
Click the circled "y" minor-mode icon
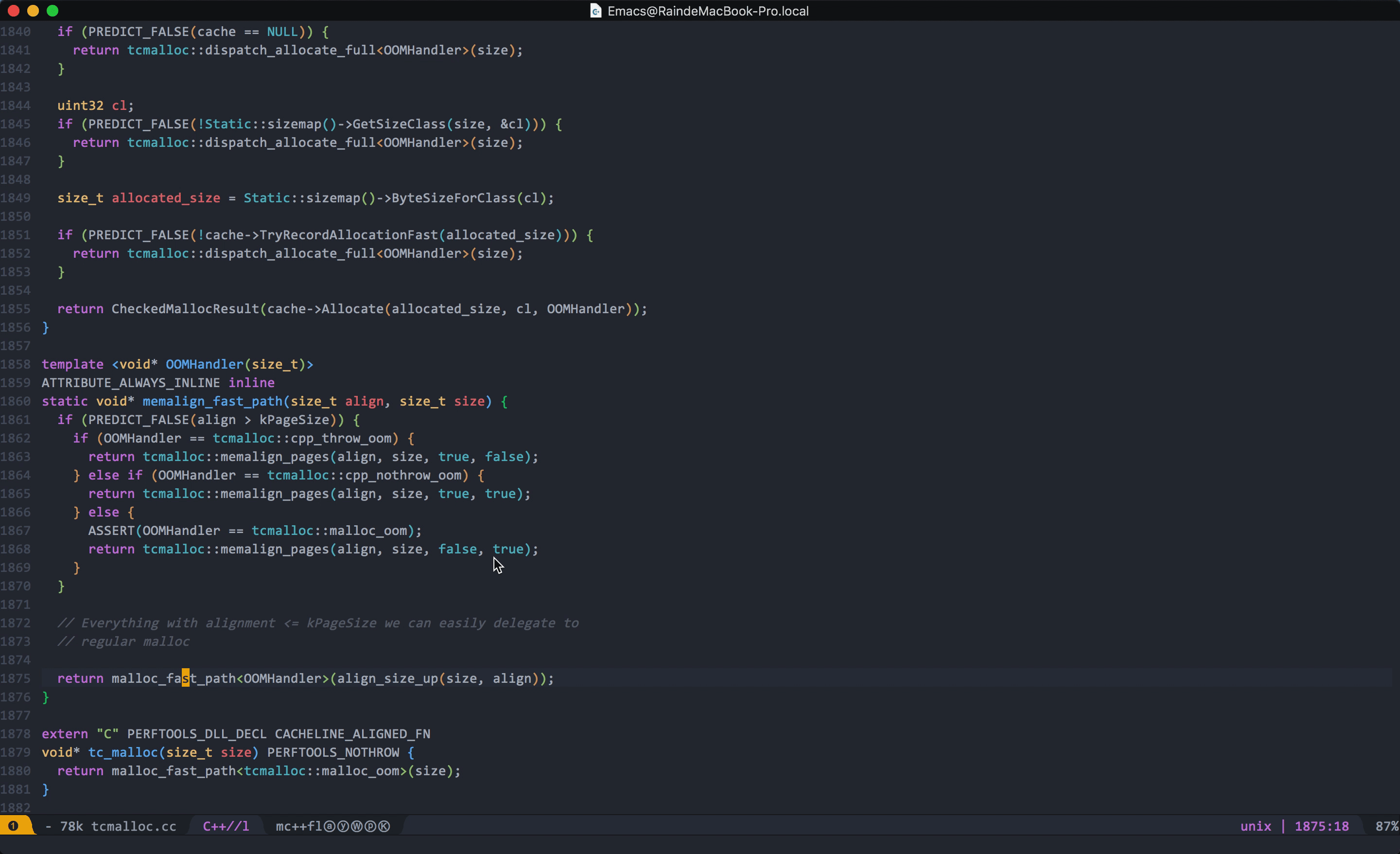[344, 826]
